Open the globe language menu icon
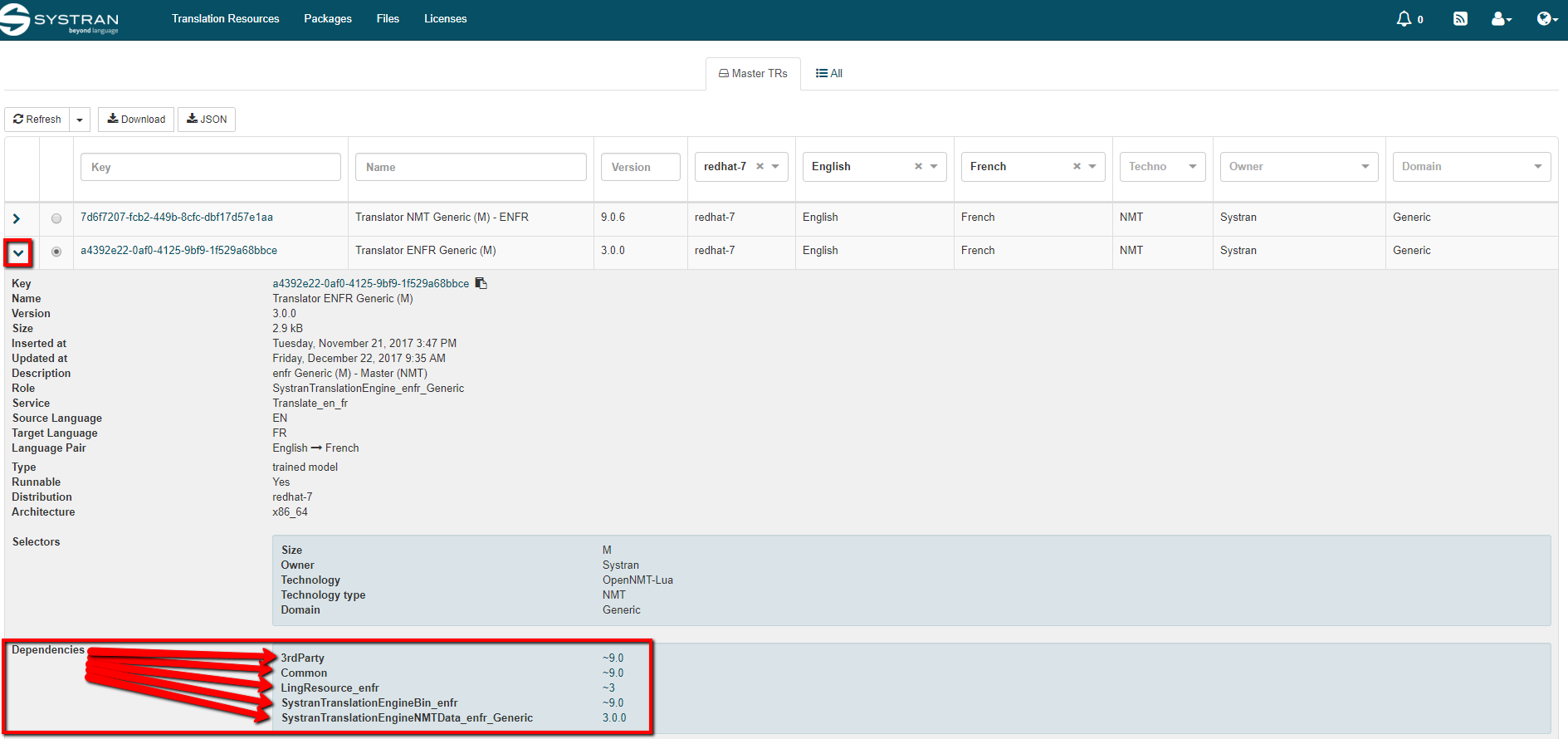Viewport: 1568px width, 739px height. pos(1546,18)
